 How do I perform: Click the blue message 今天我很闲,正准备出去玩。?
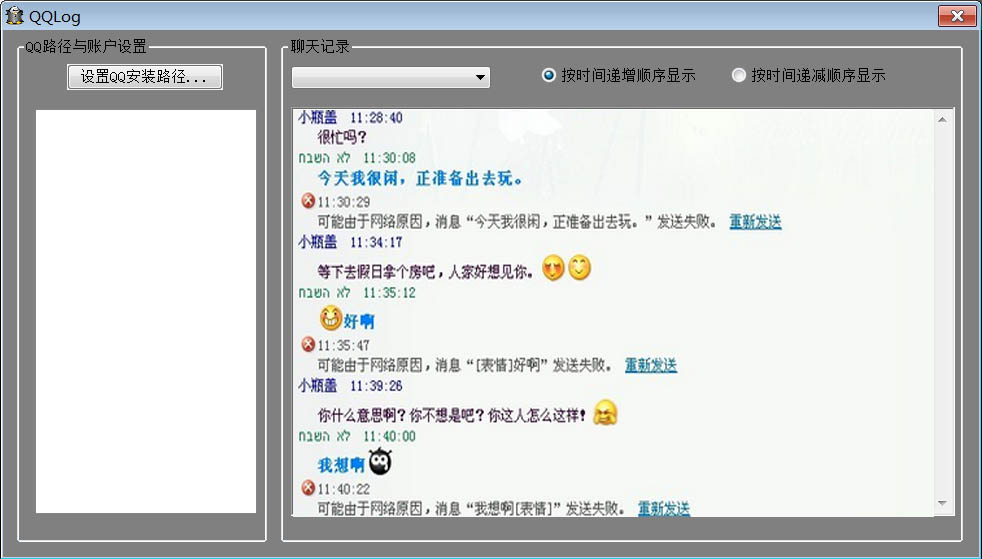(x=420, y=178)
